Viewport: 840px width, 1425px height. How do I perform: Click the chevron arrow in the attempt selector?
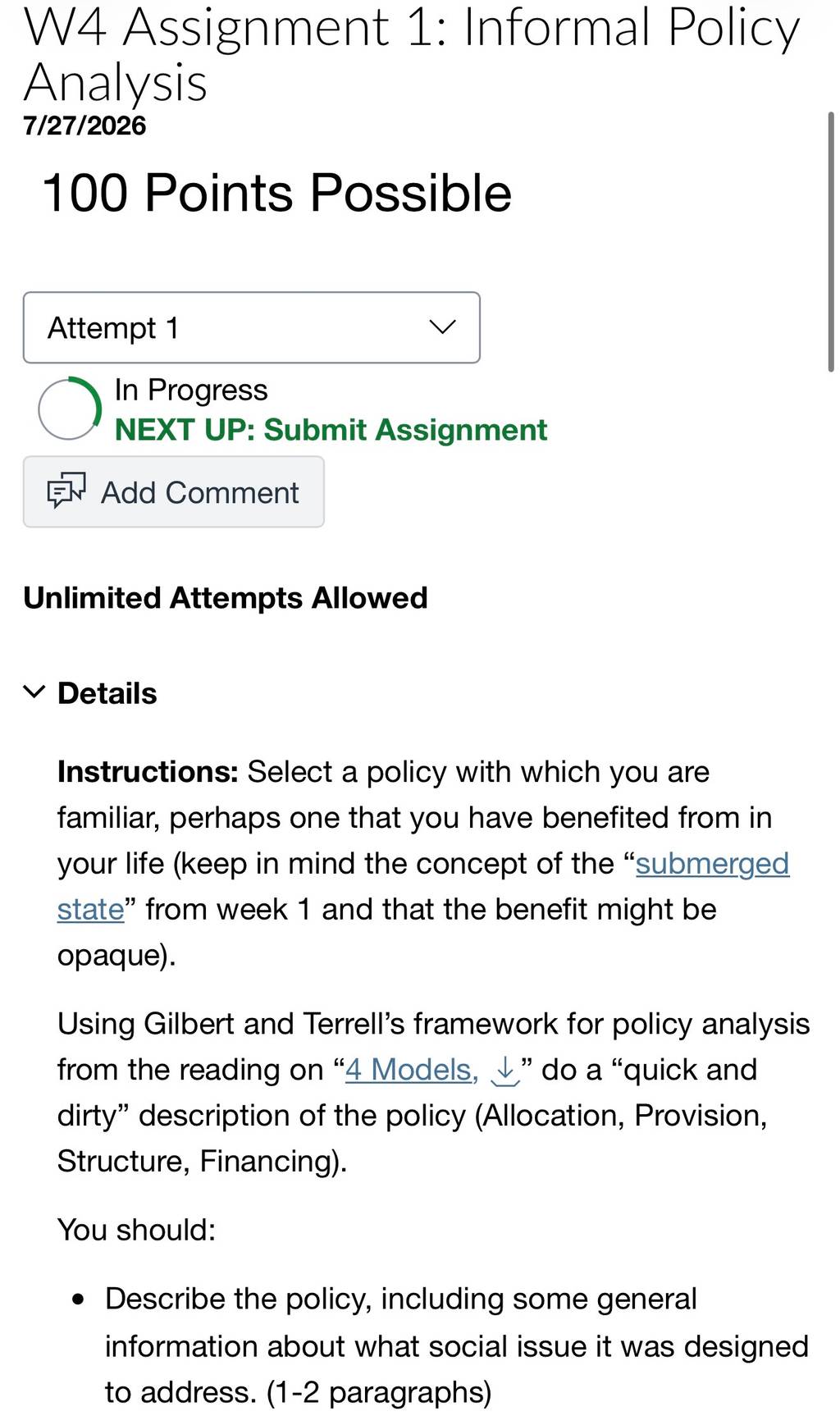tap(442, 327)
